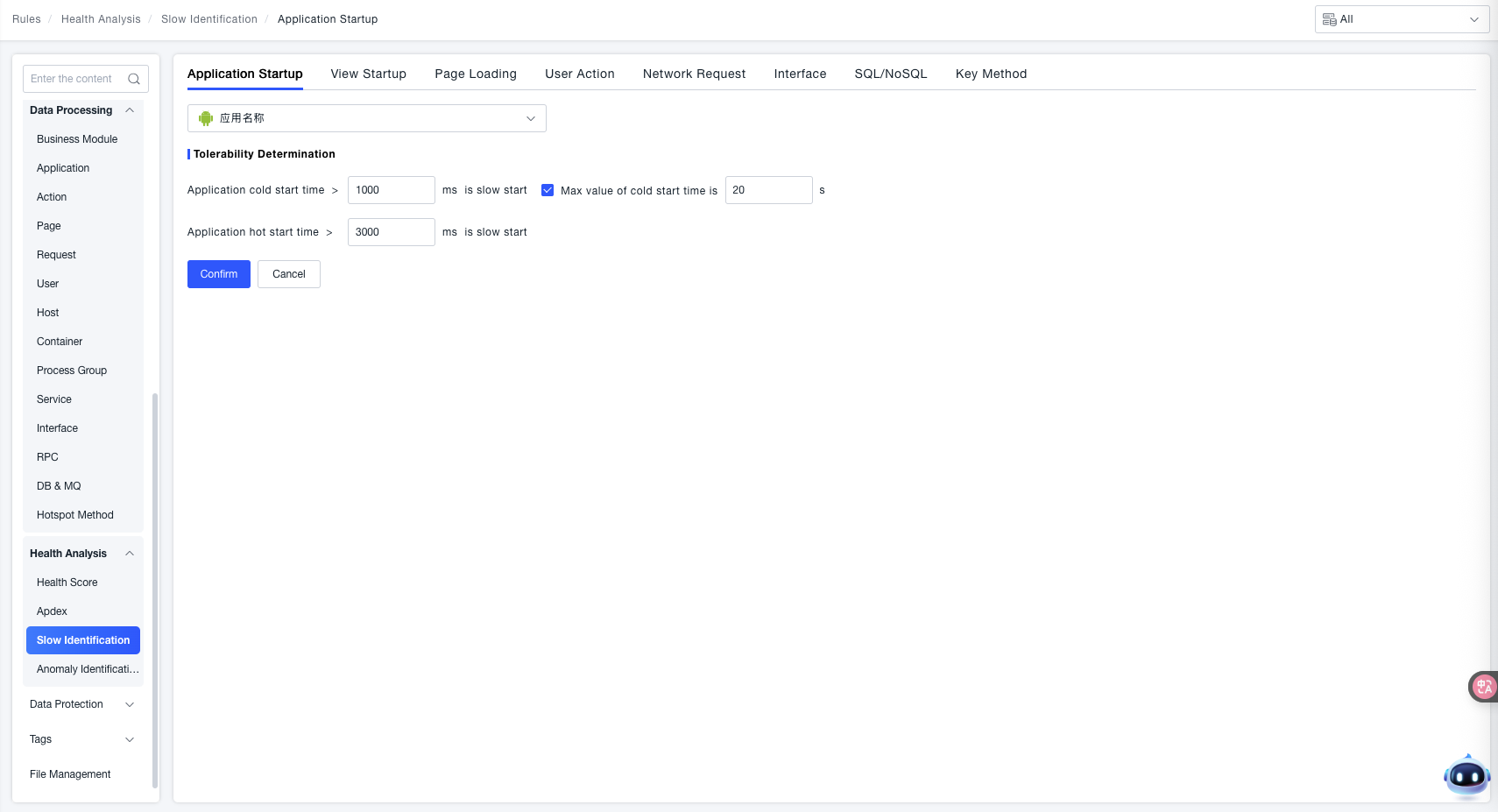
Task: Click the cold start time input field
Action: [x=391, y=190]
